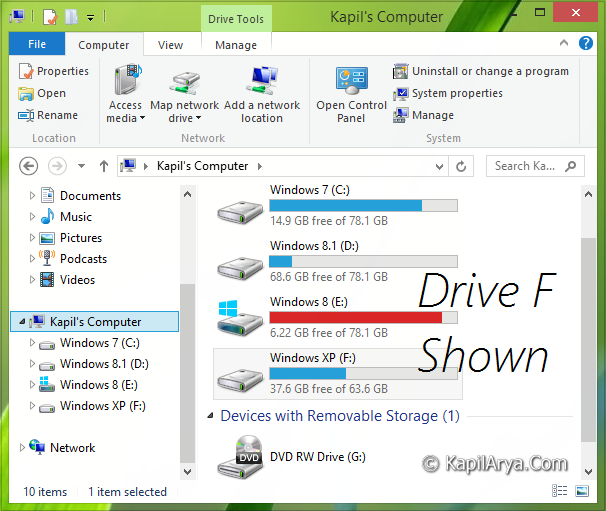Screen dimensions: 606x511
Task: Select DVD RW Drive (G:) icon
Action: pyautogui.click(x=240, y=457)
